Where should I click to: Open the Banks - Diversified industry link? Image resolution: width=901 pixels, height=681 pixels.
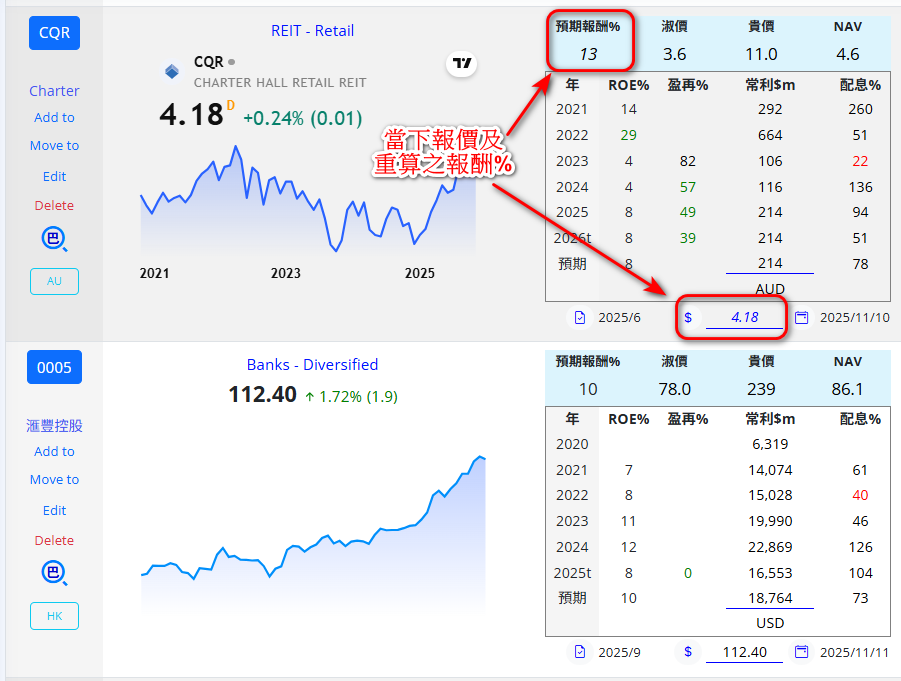pos(312,365)
